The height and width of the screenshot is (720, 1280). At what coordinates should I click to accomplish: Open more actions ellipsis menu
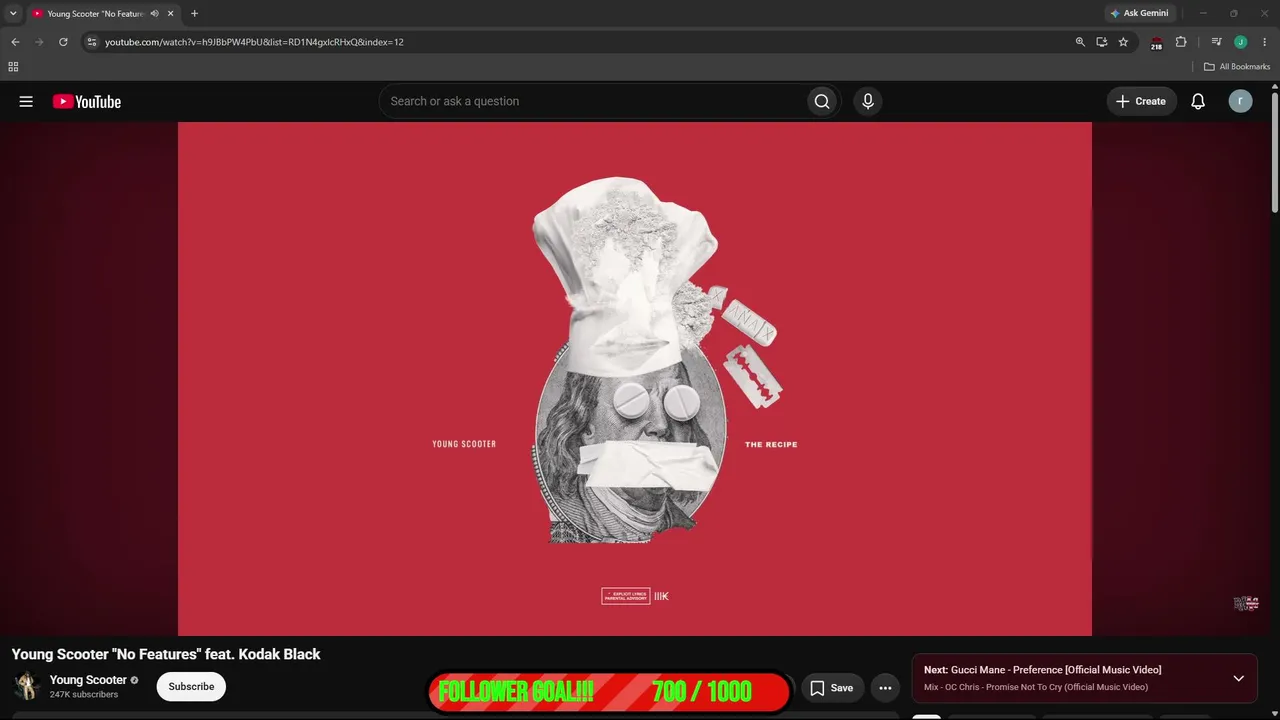pos(885,688)
